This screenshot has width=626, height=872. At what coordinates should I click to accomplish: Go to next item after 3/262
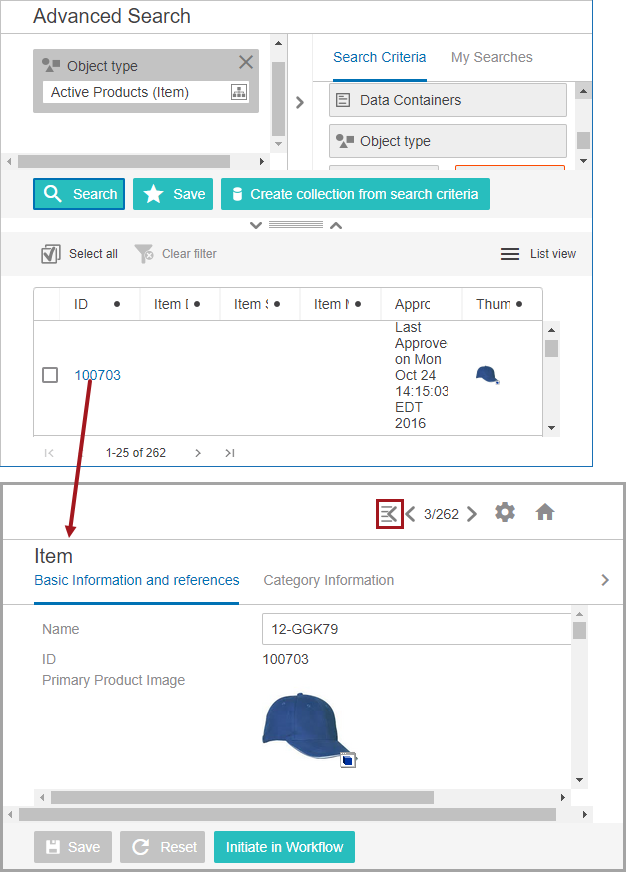click(x=471, y=514)
